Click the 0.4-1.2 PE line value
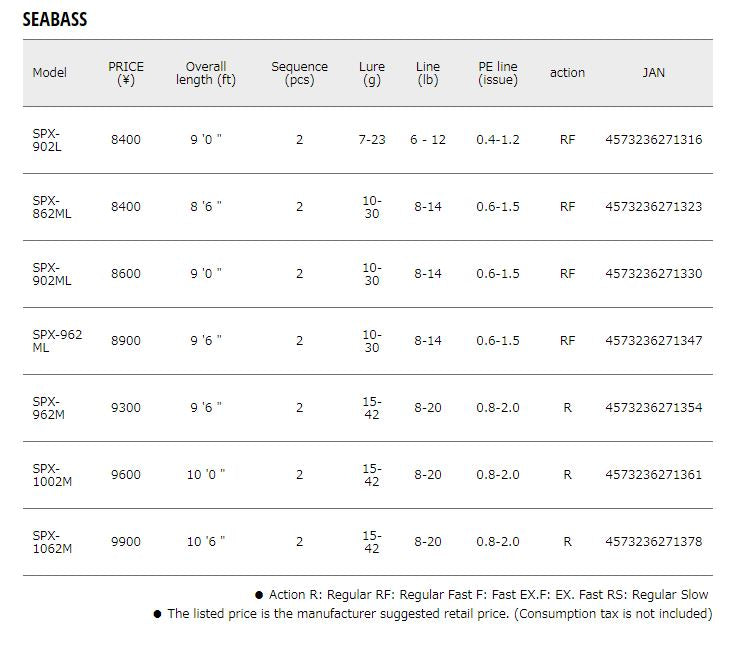The width and height of the screenshot is (749, 649). 497,140
